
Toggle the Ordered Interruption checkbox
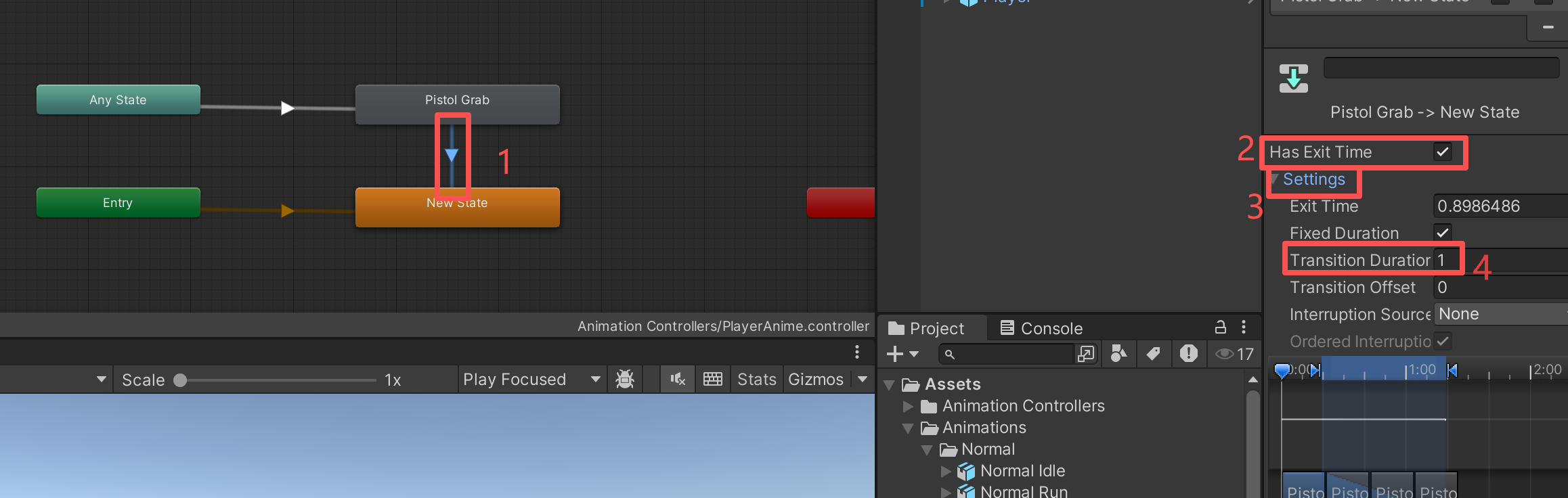coord(1443,341)
